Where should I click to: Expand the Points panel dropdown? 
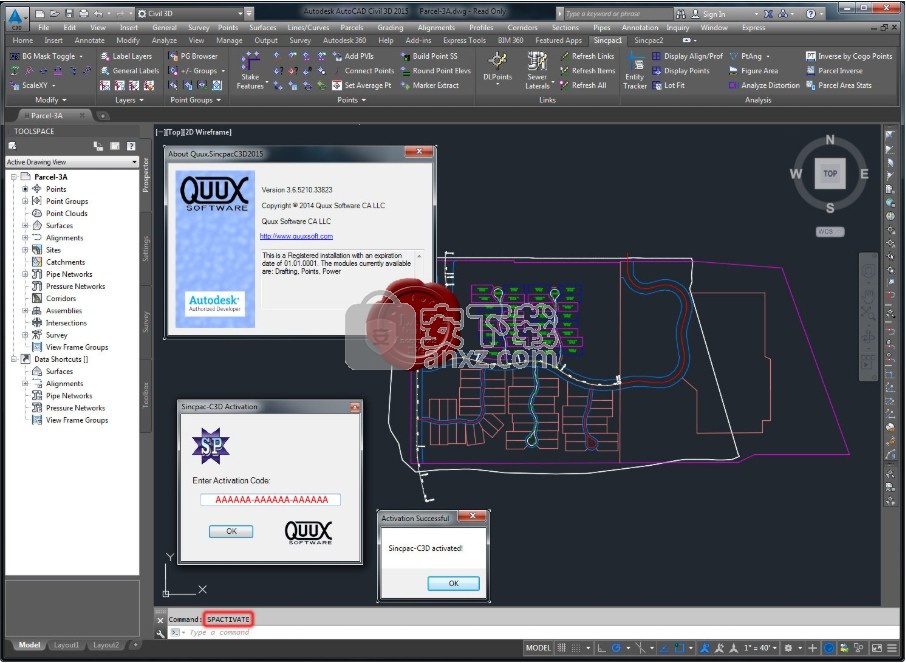coord(351,100)
